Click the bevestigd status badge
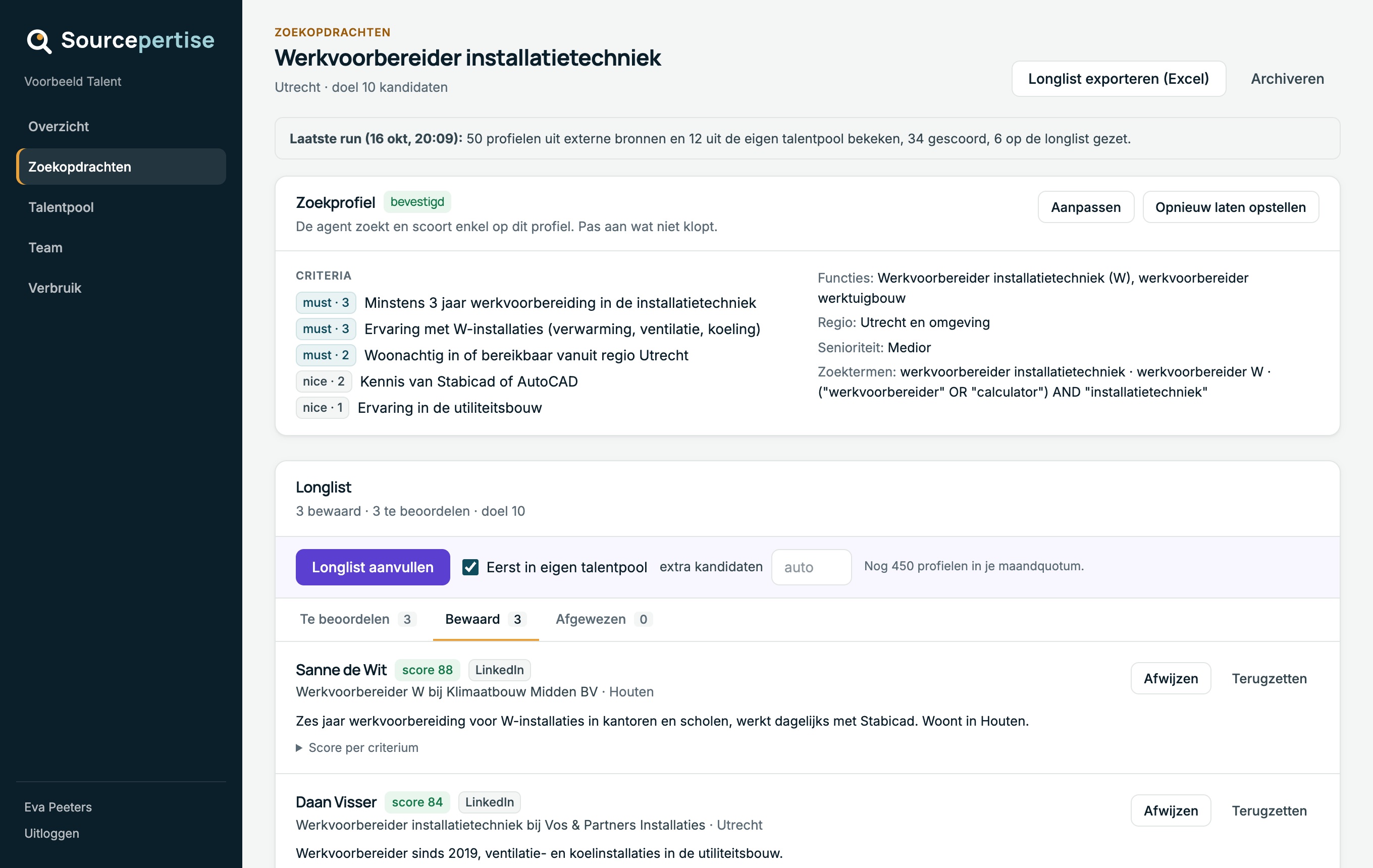Screen dimensions: 1373x868 pos(417,202)
